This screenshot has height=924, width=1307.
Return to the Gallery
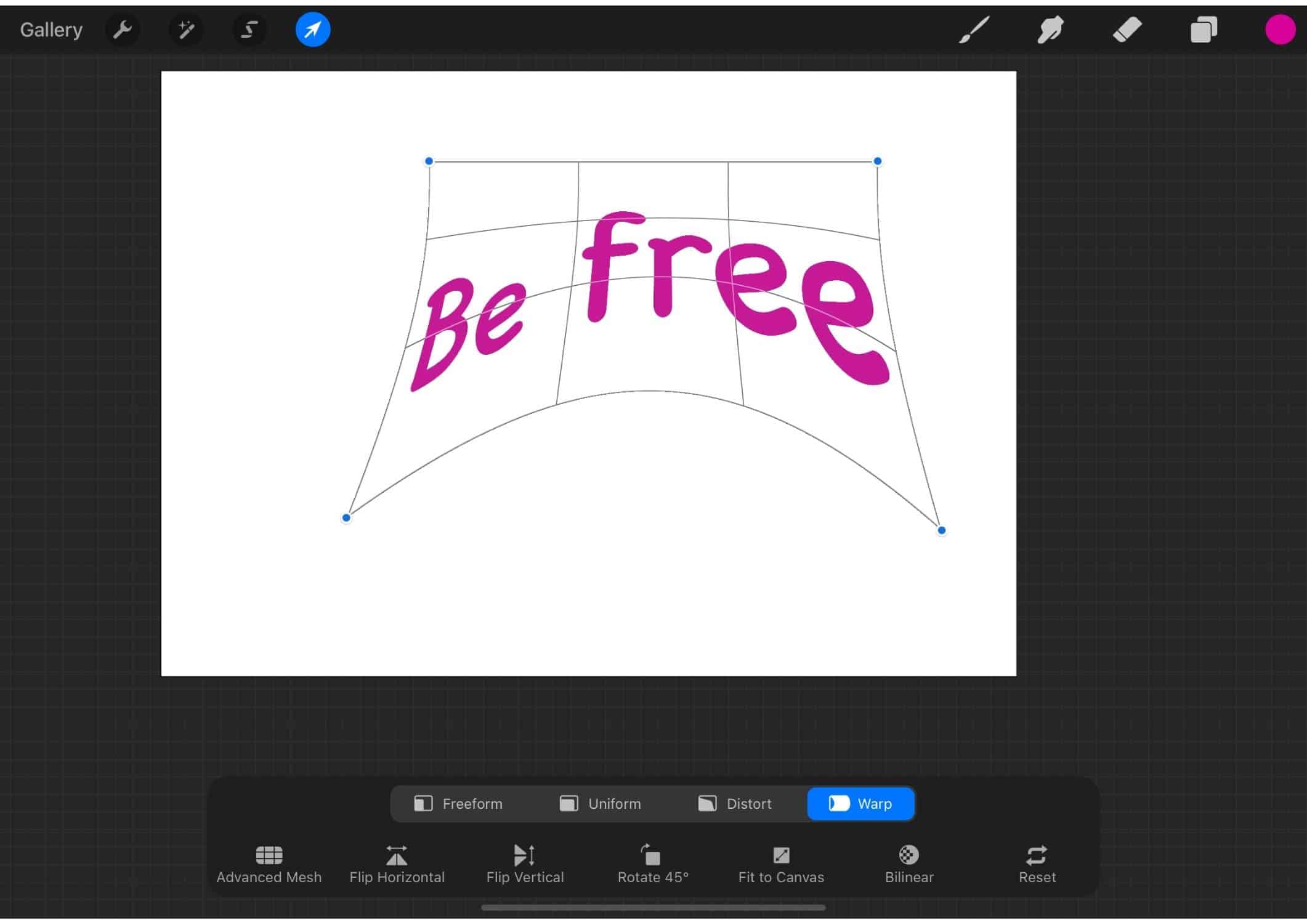(51, 29)
